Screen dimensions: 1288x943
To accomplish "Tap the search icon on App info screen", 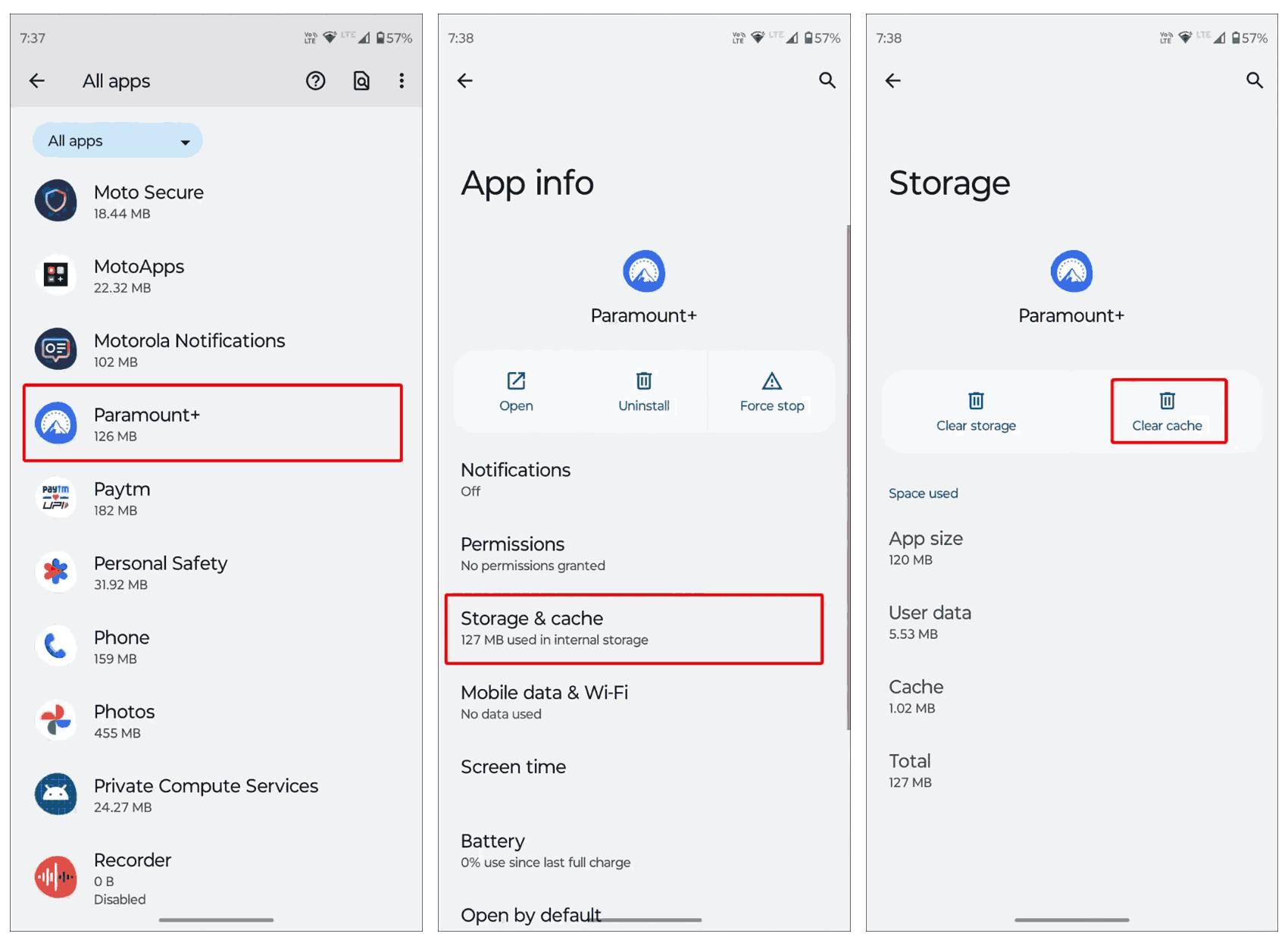I will click(x=827, y=80).
